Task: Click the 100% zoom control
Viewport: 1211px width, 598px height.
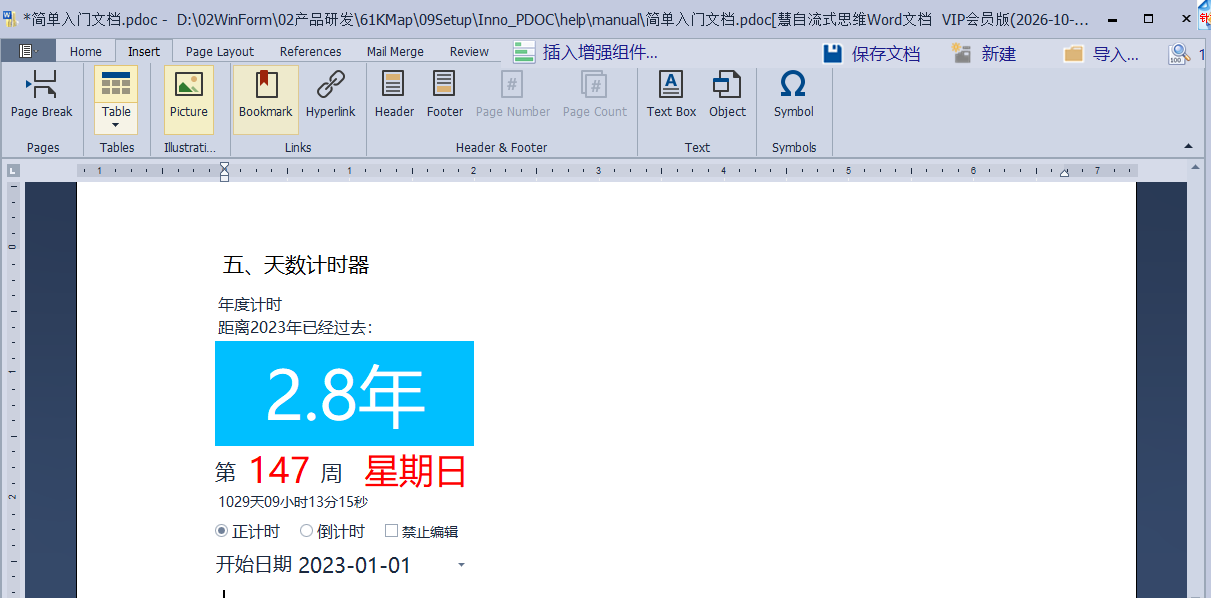Action: point(1179,51)
